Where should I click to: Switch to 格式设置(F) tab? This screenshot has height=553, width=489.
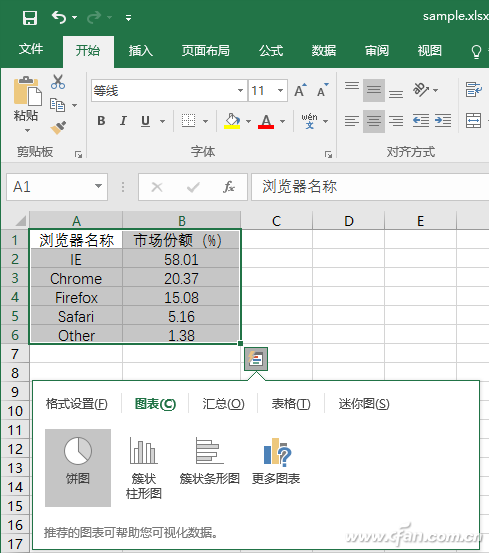(77, 403)
